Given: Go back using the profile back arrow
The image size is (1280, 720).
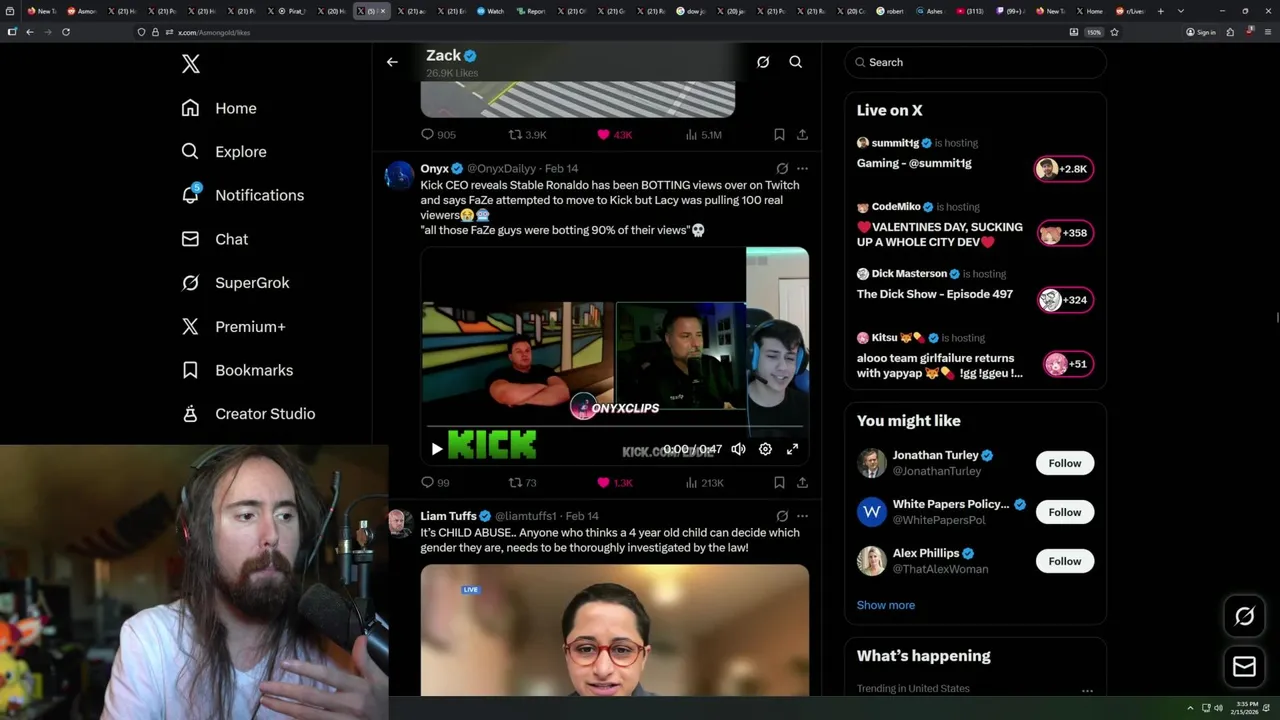Looking at the screenshot, I should point(392,62).
